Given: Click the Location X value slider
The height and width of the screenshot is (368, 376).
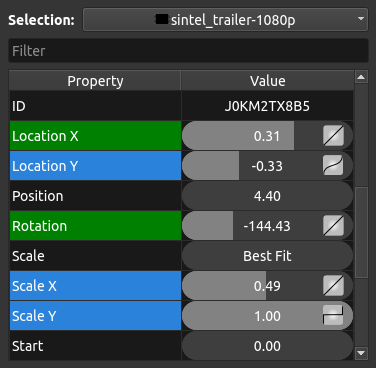Looking at the screenshot, I should [x=252, y=136].
